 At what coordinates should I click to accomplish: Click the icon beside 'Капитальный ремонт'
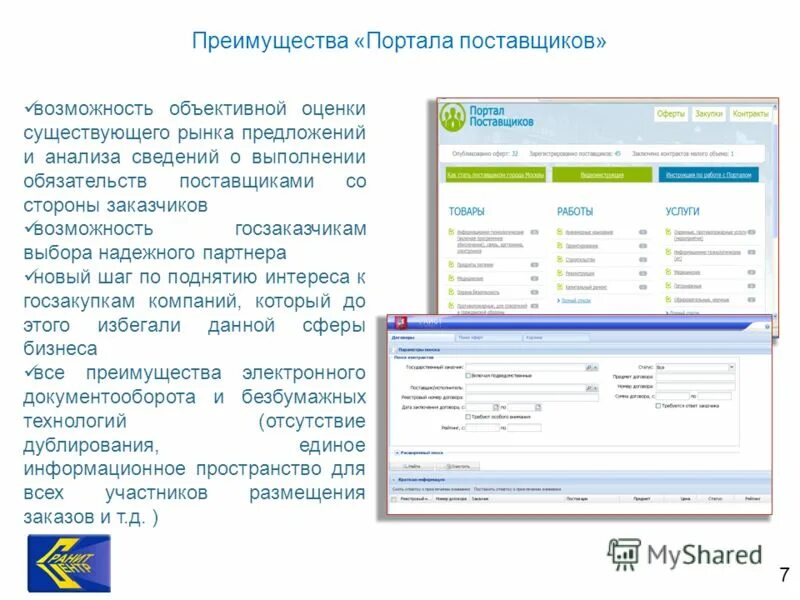pos(560,287)
